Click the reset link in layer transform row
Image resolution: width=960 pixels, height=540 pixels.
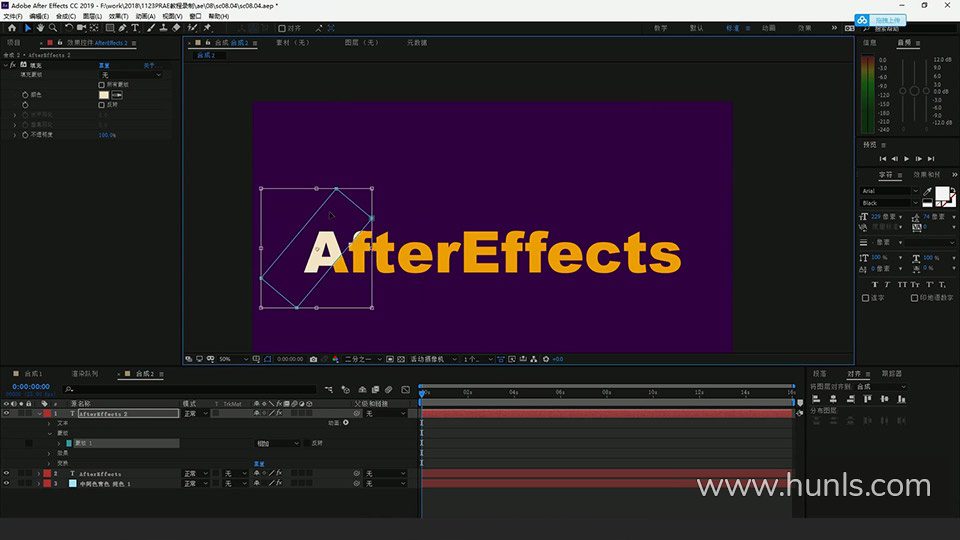259,463
